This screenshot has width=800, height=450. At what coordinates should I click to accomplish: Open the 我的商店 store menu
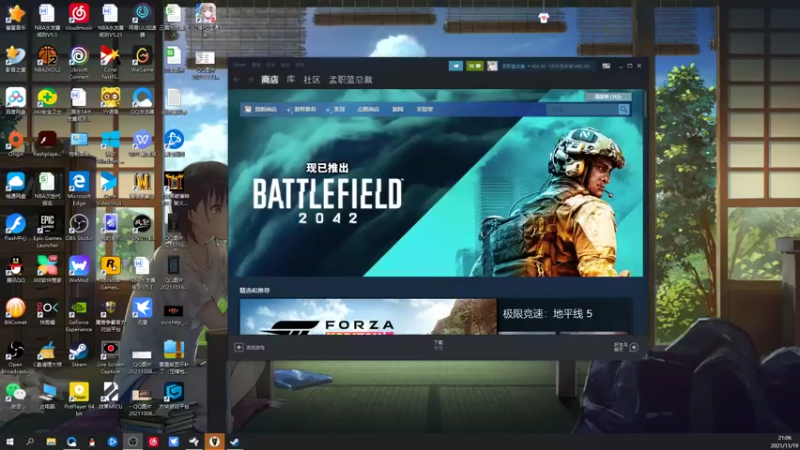click(x=261, y=109)
